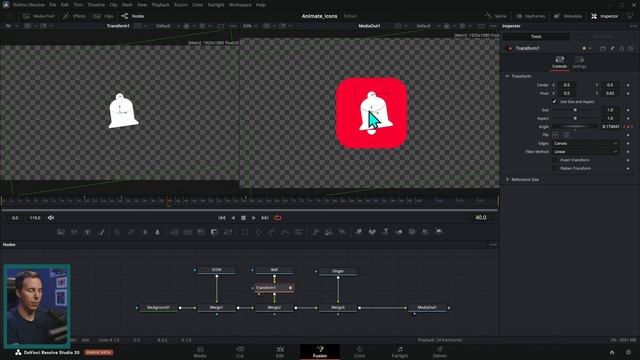Add a Paint node from toolbar

pos(101,232)
